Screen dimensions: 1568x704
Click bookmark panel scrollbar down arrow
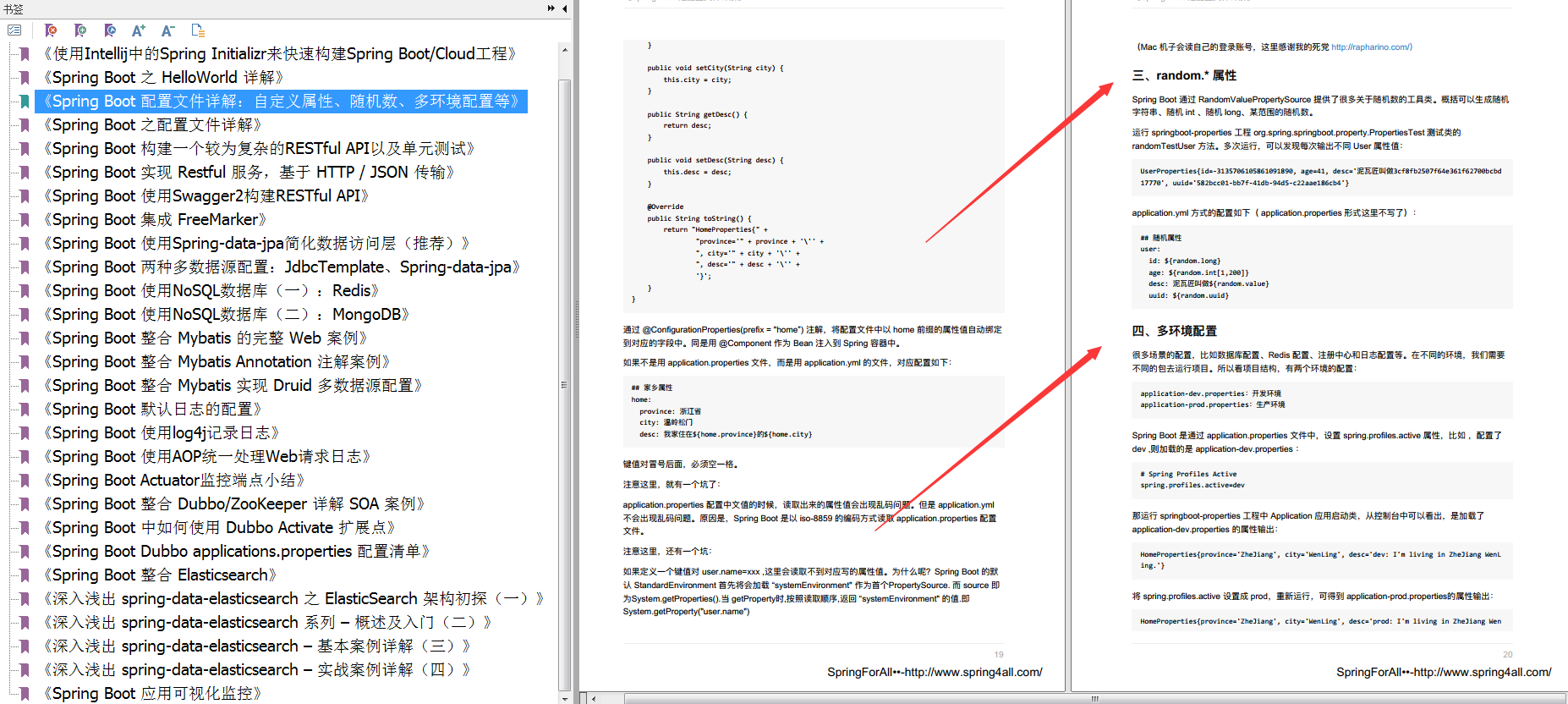point(565,698)
